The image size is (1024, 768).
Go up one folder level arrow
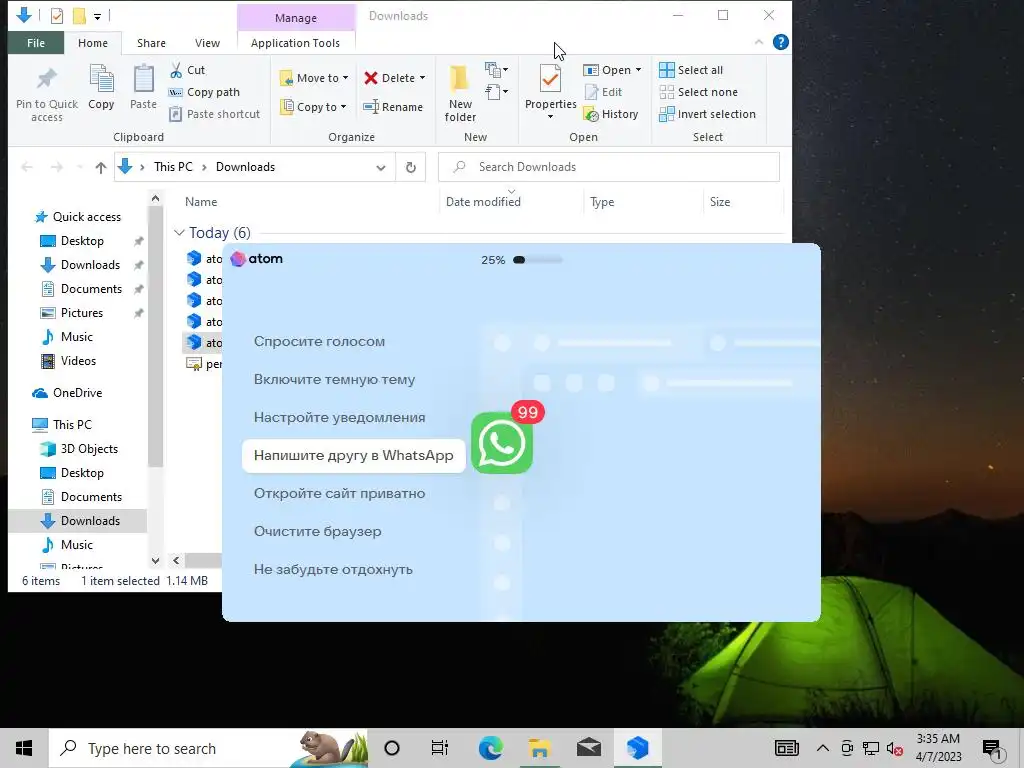point(101,167)
